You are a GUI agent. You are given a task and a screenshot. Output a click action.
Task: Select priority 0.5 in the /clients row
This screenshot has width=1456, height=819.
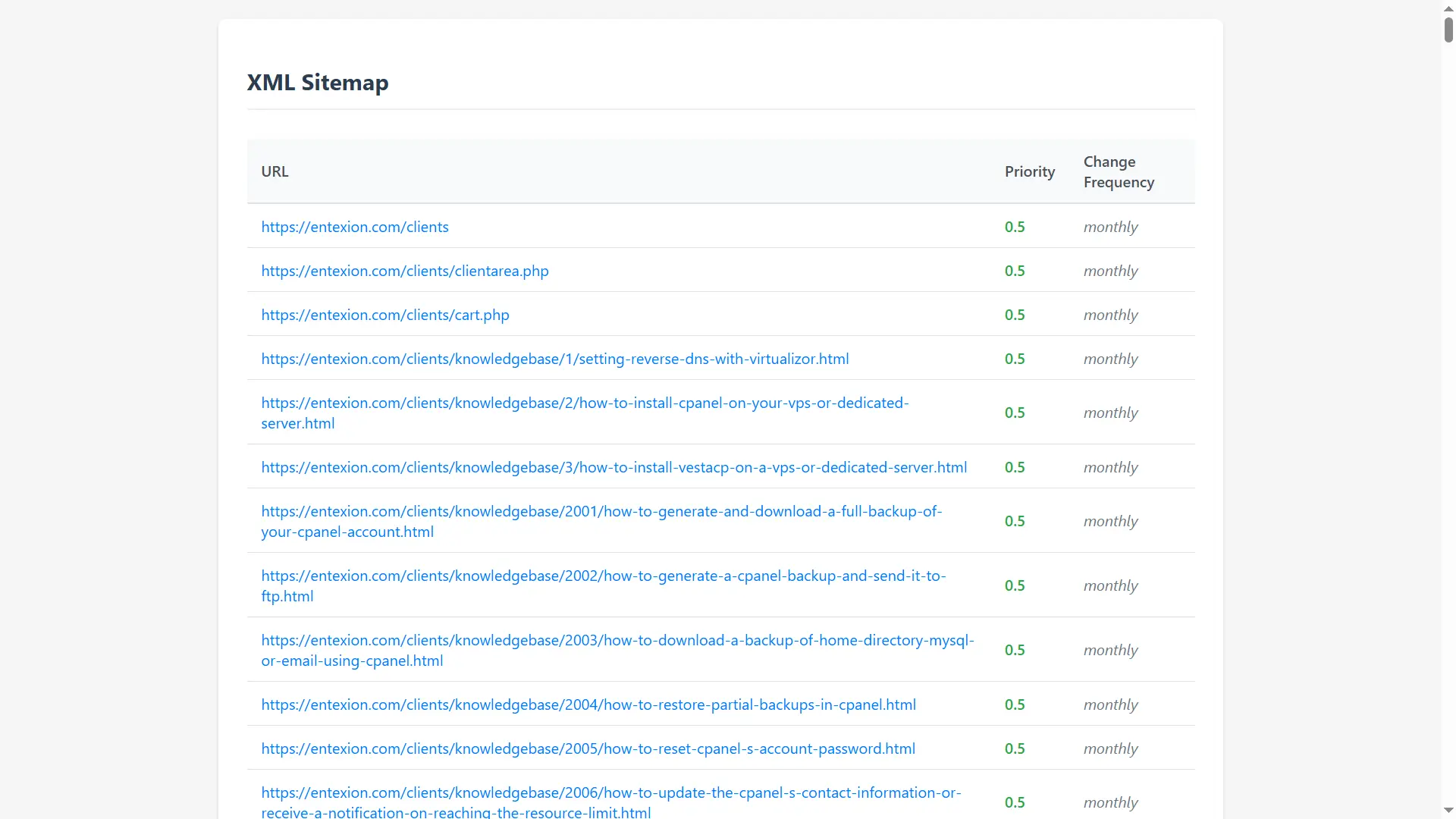click(1015, 227)
